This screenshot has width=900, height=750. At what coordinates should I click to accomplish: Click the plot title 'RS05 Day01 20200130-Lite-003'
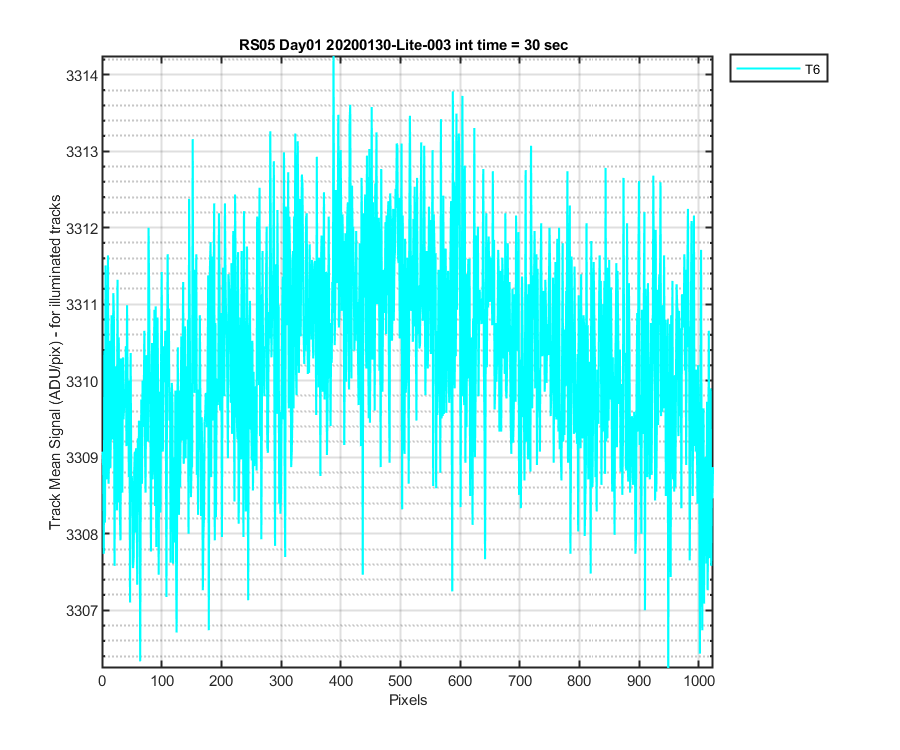404,45
